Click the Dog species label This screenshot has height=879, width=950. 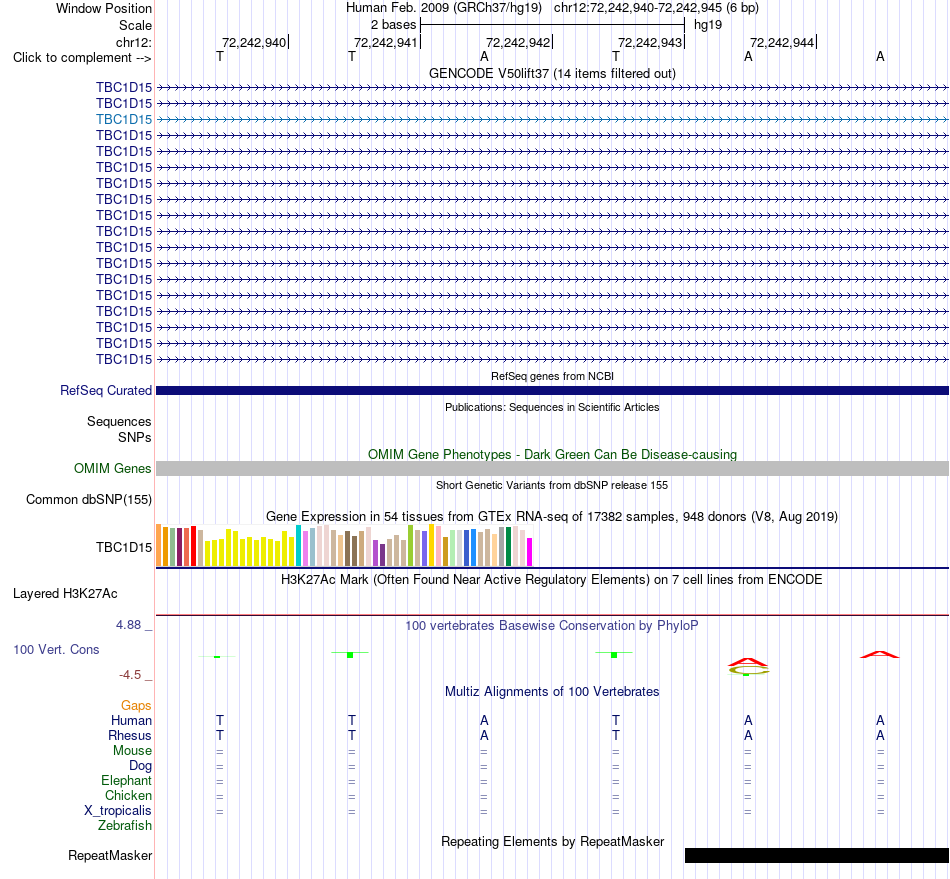pyautogui.click(x=141, y=766)
